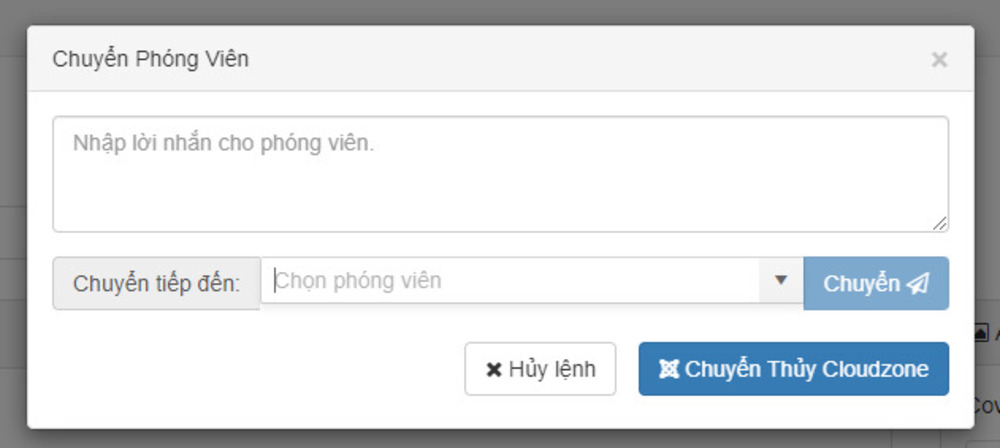The height and width of the screenshot is (448, 1000).
Task: Click the textarea resize grip corner
Action: pyautogui.click(x=940, y=224)
